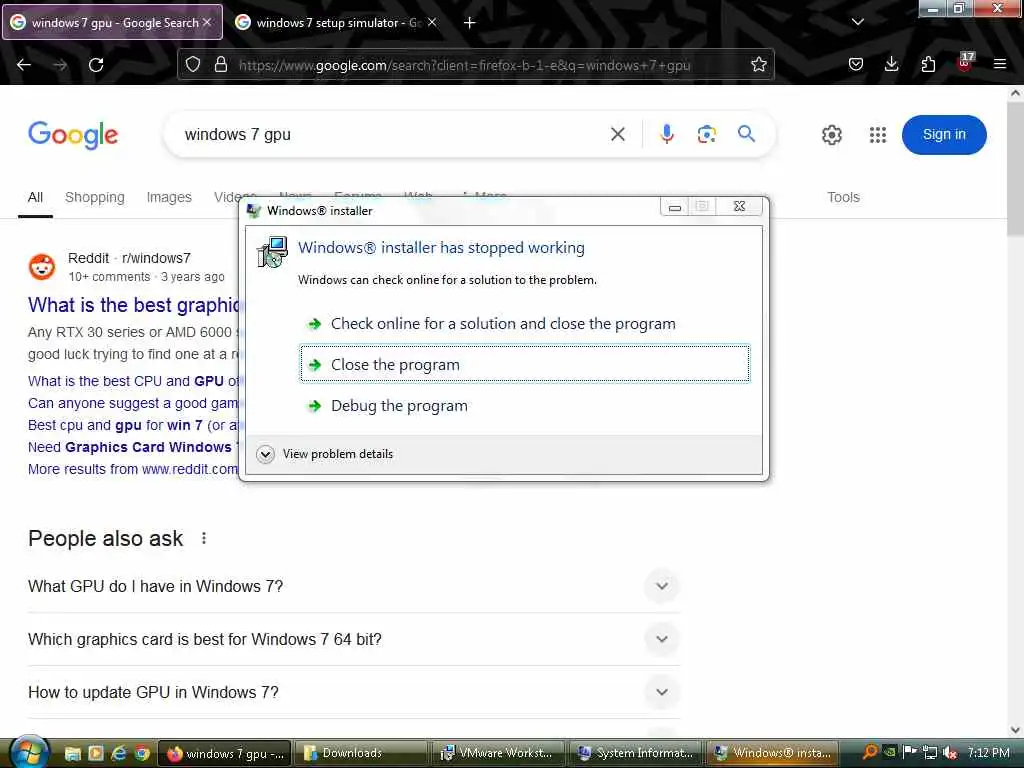The width and height of the screenshot is (1024, 768).
Task: Select the windows 7 gpu Google Search tab
Action: pyautogui.click(x=113, y=22)
